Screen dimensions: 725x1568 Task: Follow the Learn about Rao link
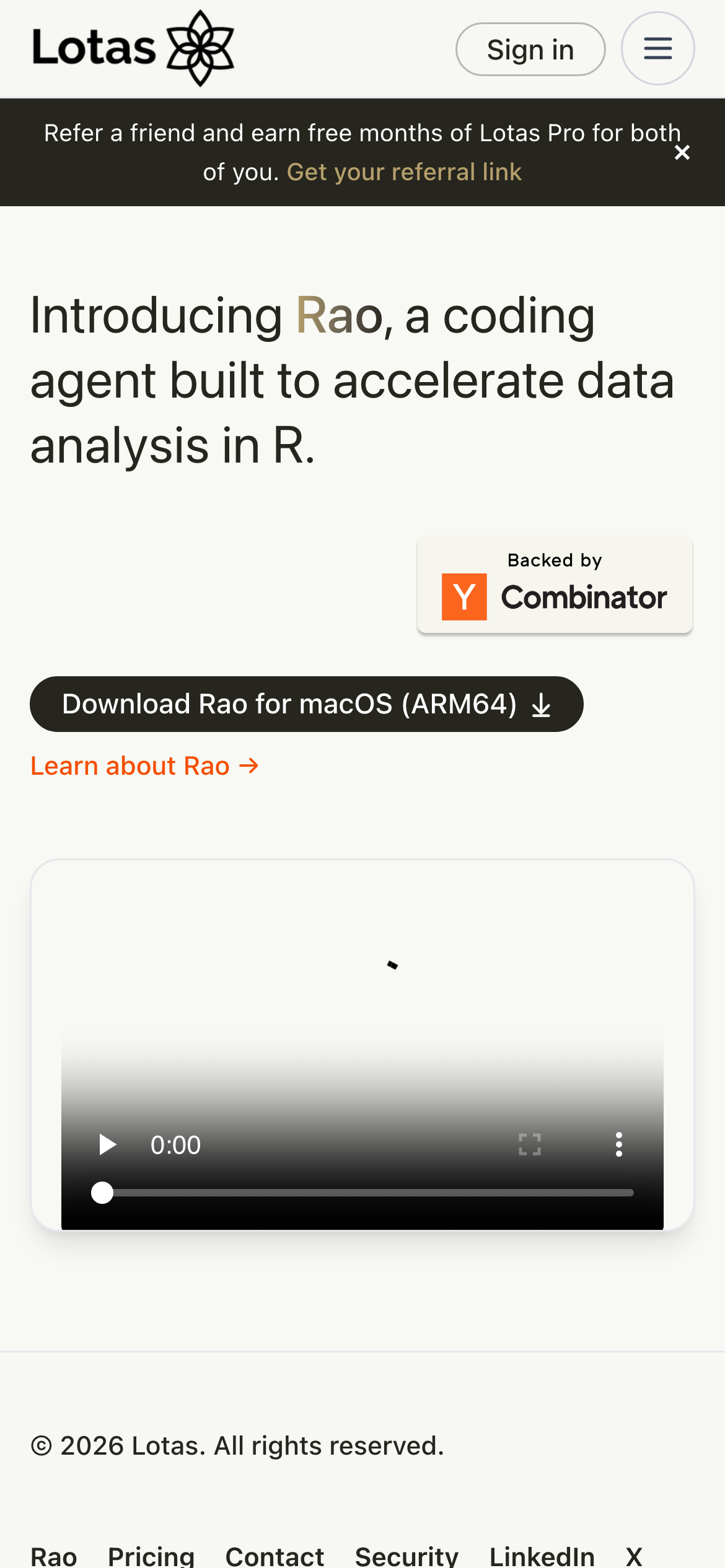click(144, 766)
